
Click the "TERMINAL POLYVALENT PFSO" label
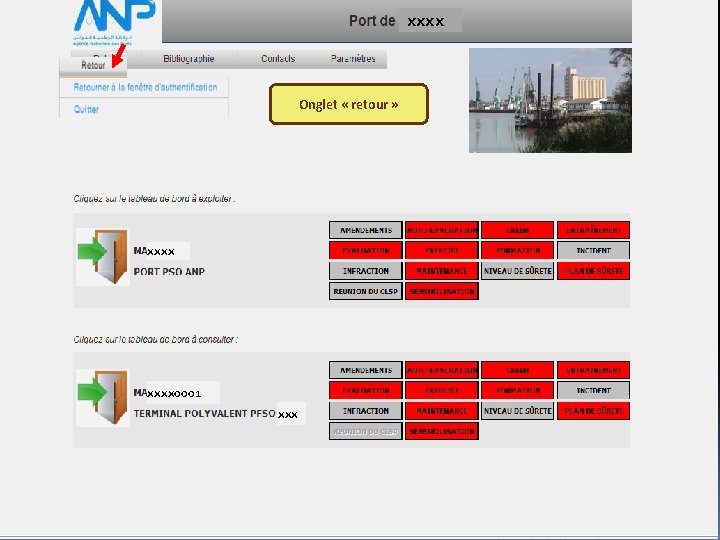pos(204,413)
